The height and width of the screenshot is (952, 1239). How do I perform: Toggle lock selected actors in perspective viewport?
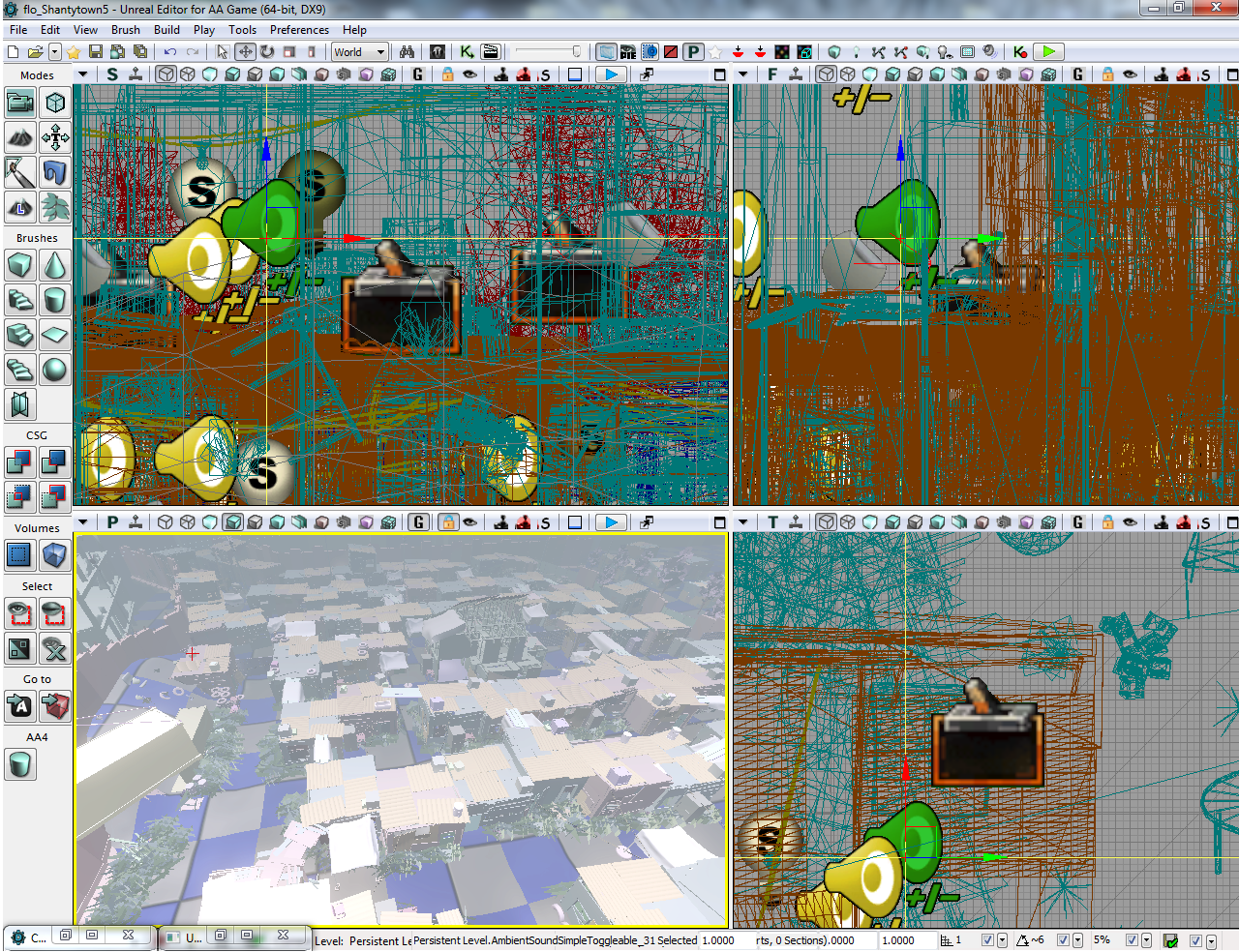tap(447, 522)
